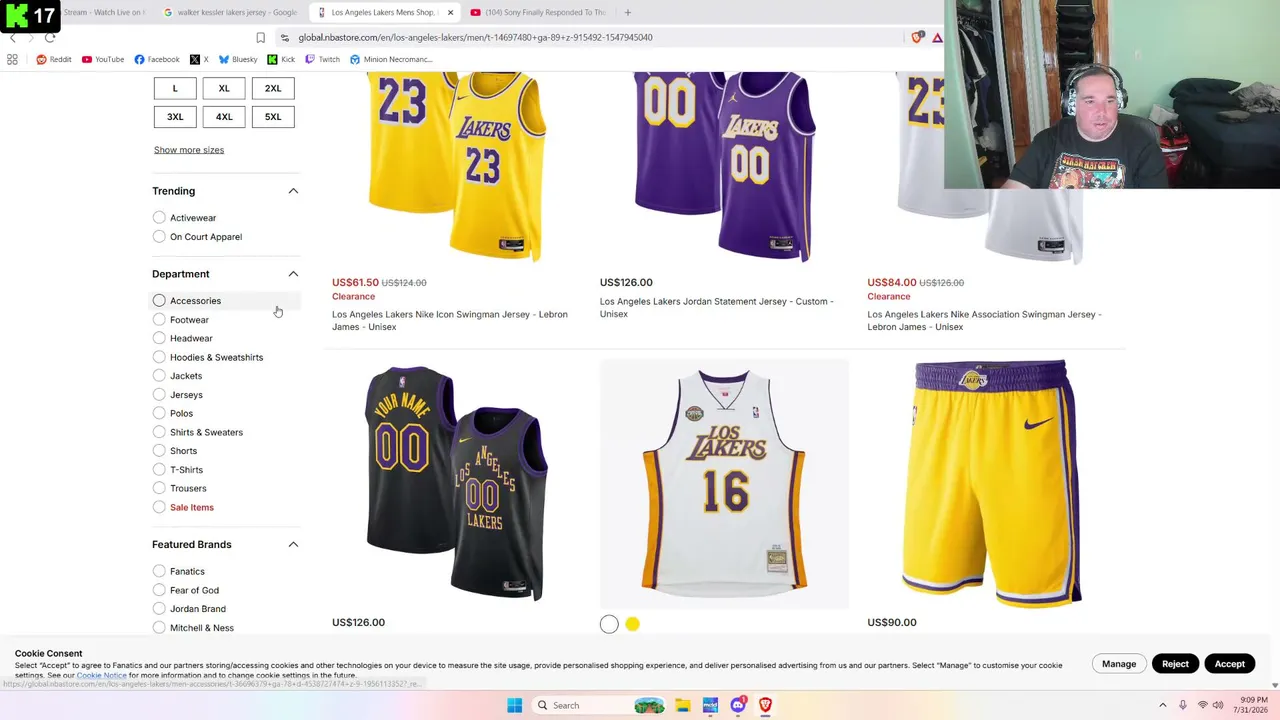1280x720 pixels.
Task: Open the site information icon in address bar
Action: 285,38
